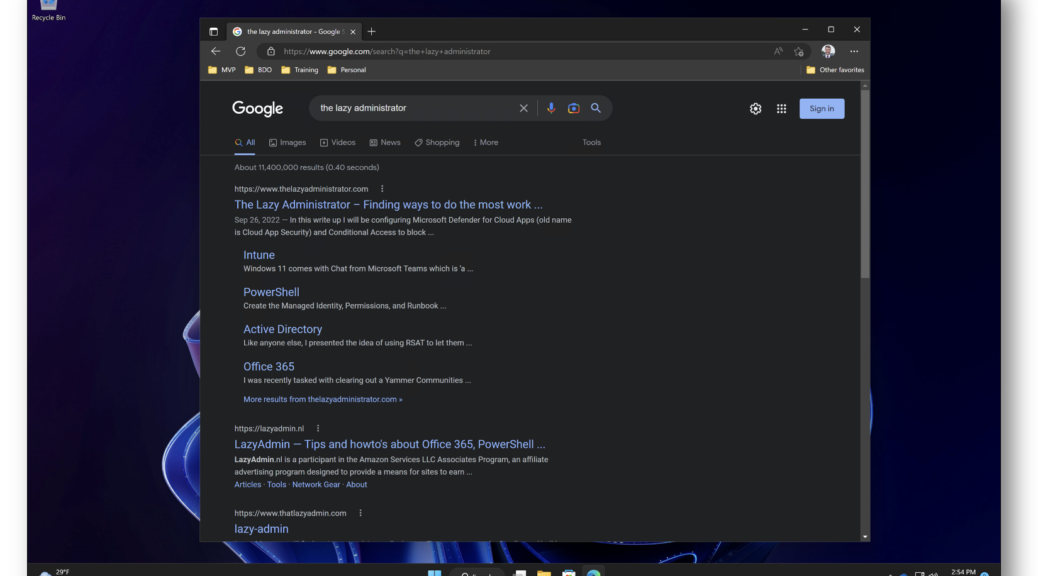Screen dimensions: 1038x576
Task: Switch to Shopping results tab
Action: point(437,142)
